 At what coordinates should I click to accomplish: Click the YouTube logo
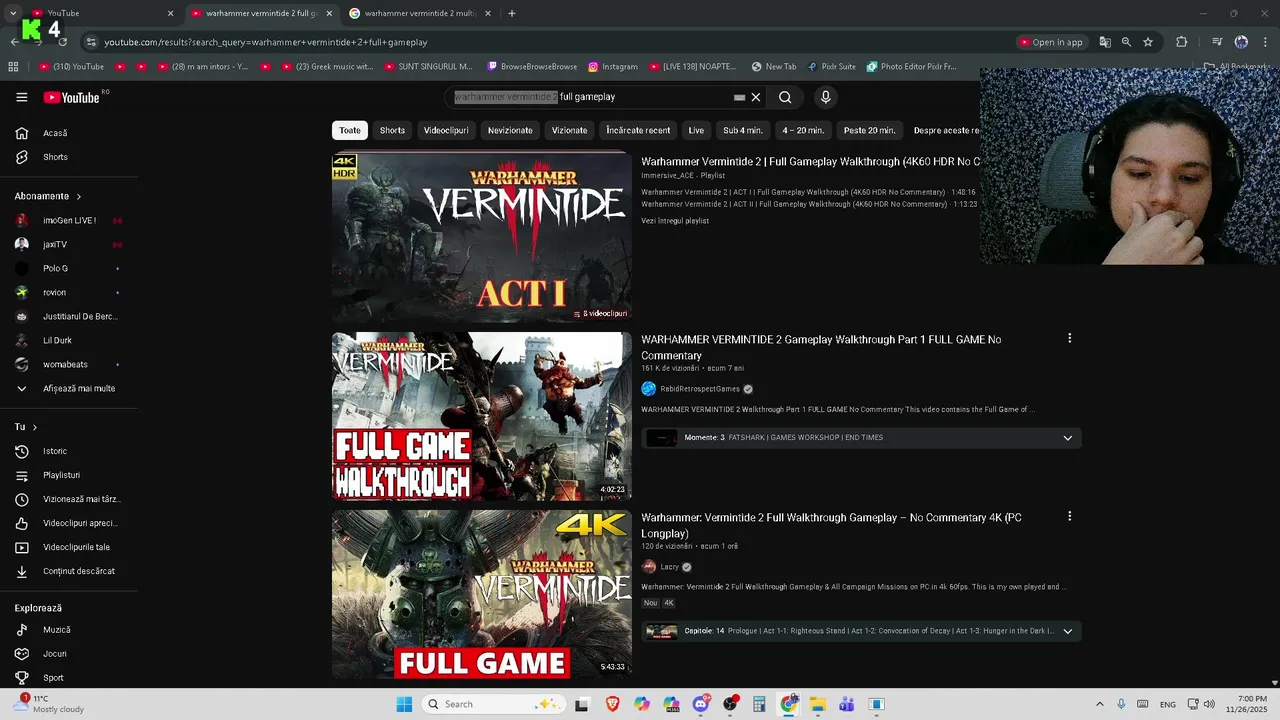71,97
